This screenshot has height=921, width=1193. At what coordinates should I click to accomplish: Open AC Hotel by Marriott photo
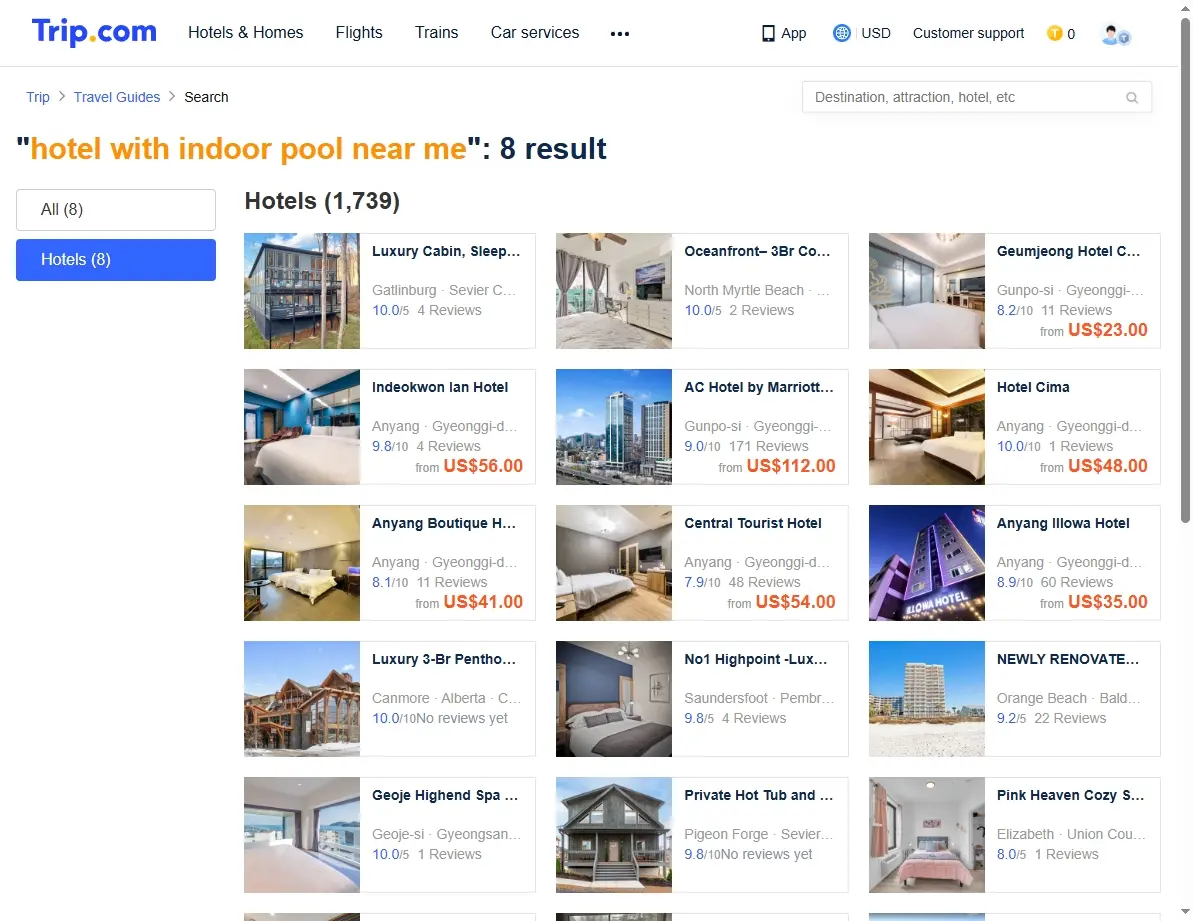[614, 427]
